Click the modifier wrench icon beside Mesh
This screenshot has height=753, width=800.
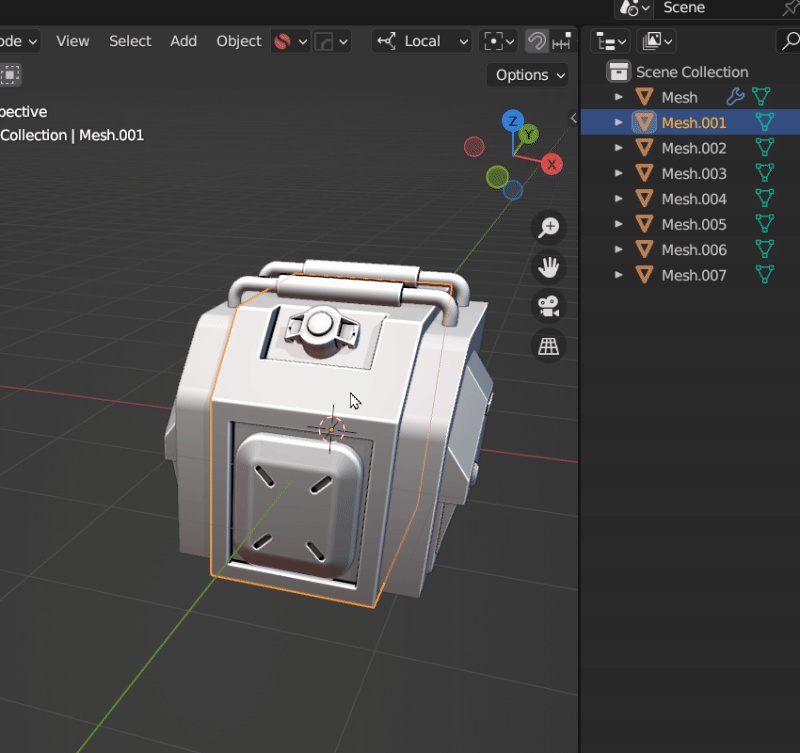click(x=735, y=96)
